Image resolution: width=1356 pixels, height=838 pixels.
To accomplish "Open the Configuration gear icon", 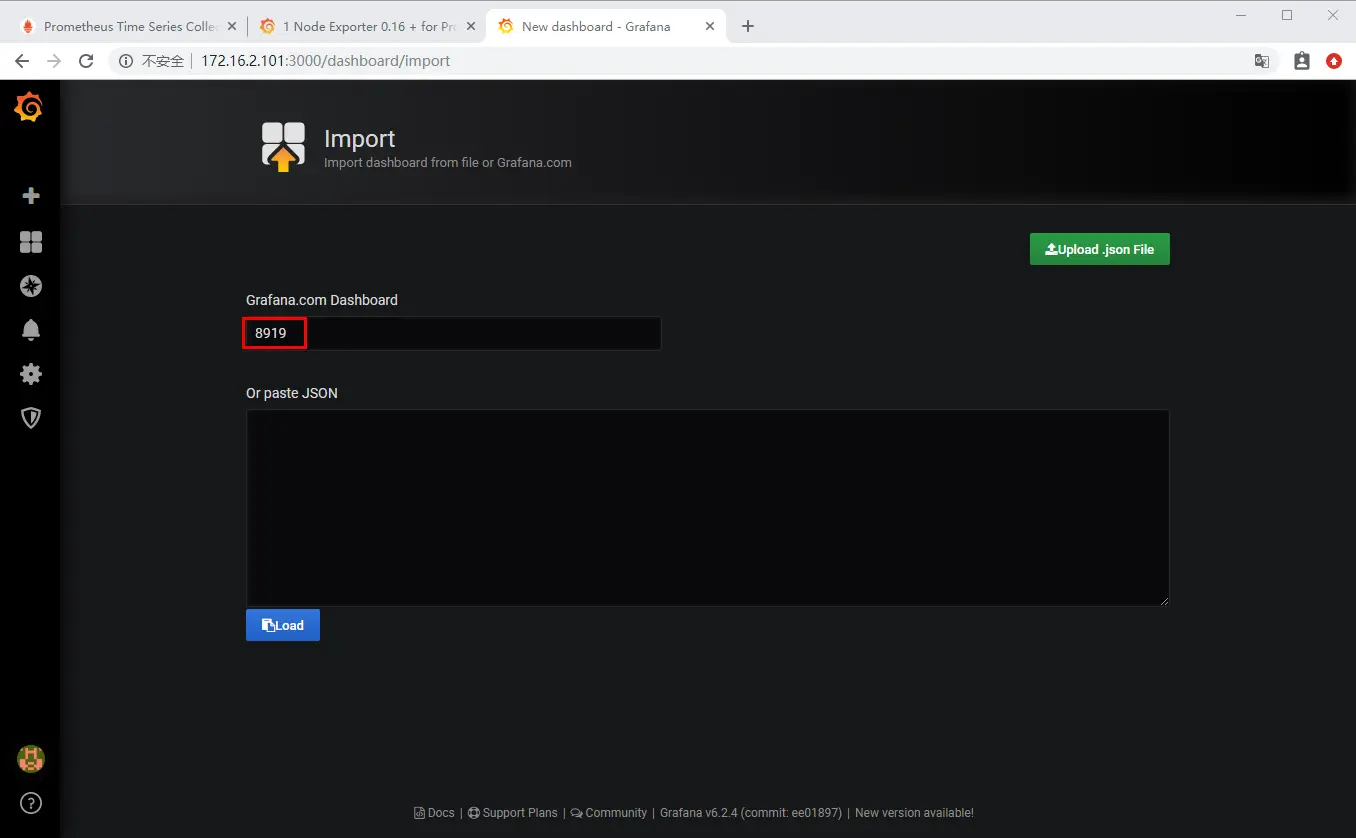I will point(31,374).
